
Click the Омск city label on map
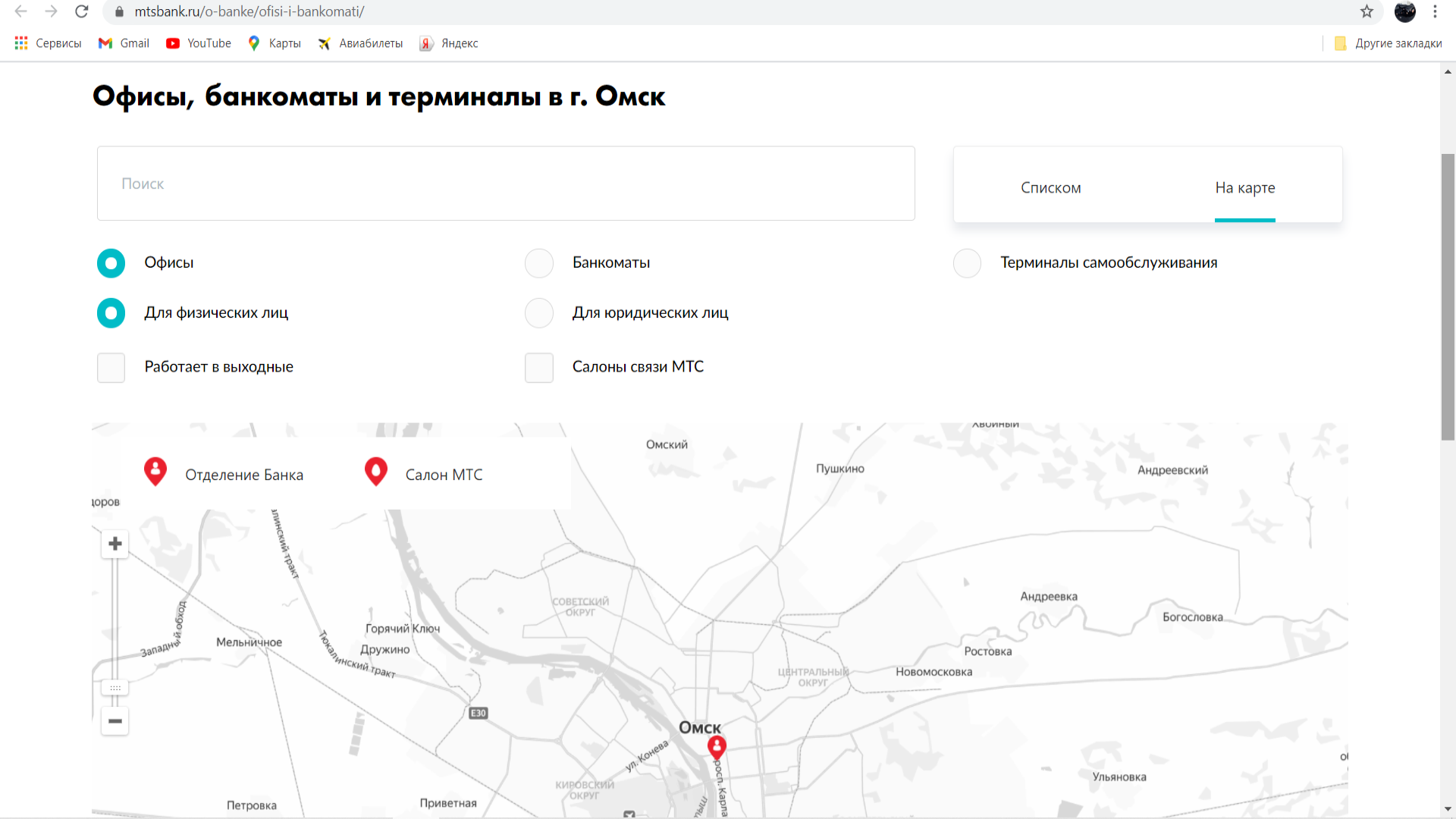tap(700, 728)
